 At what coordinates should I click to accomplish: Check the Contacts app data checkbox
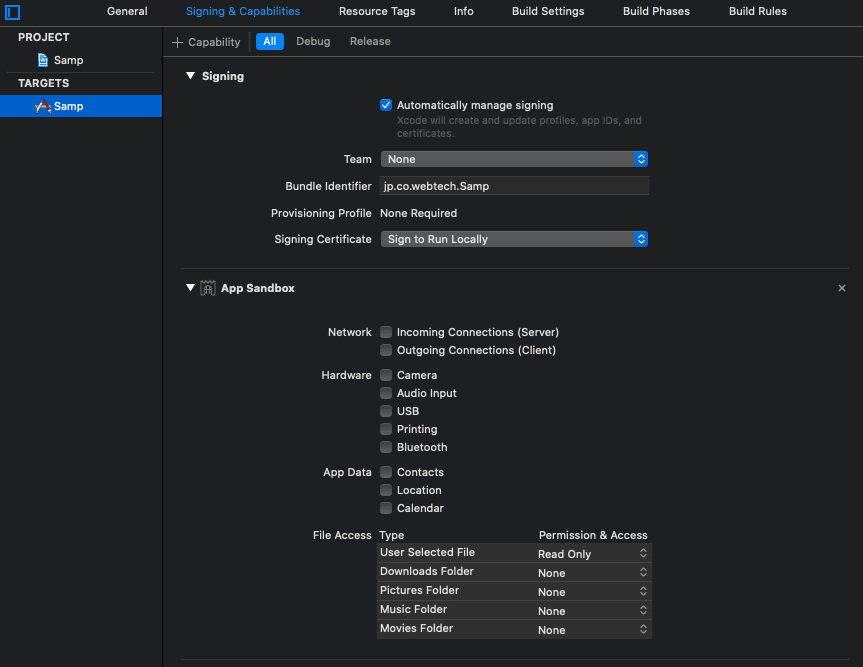point(386,472)
